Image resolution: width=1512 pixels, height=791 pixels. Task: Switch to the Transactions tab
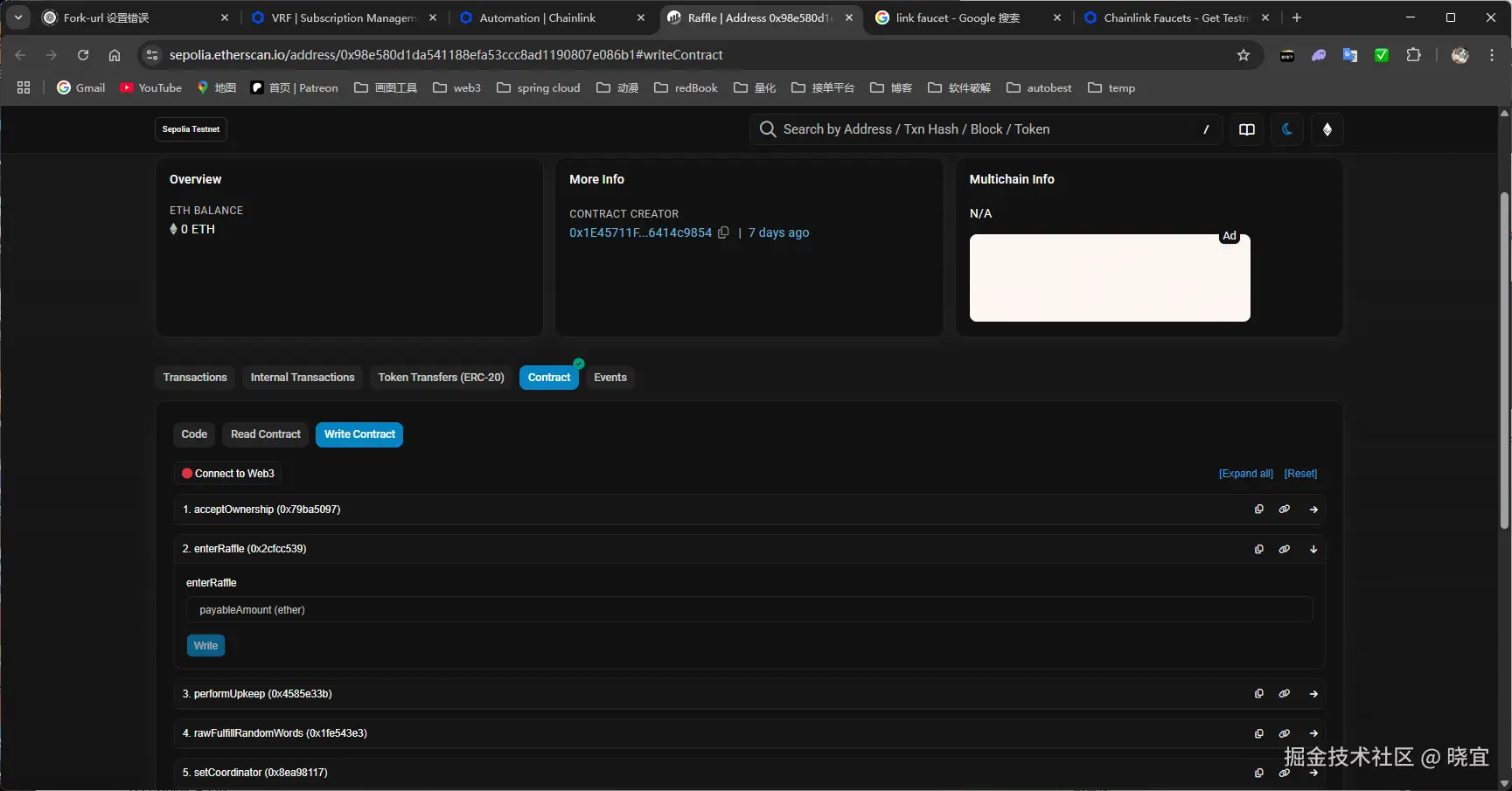point(195,378)
